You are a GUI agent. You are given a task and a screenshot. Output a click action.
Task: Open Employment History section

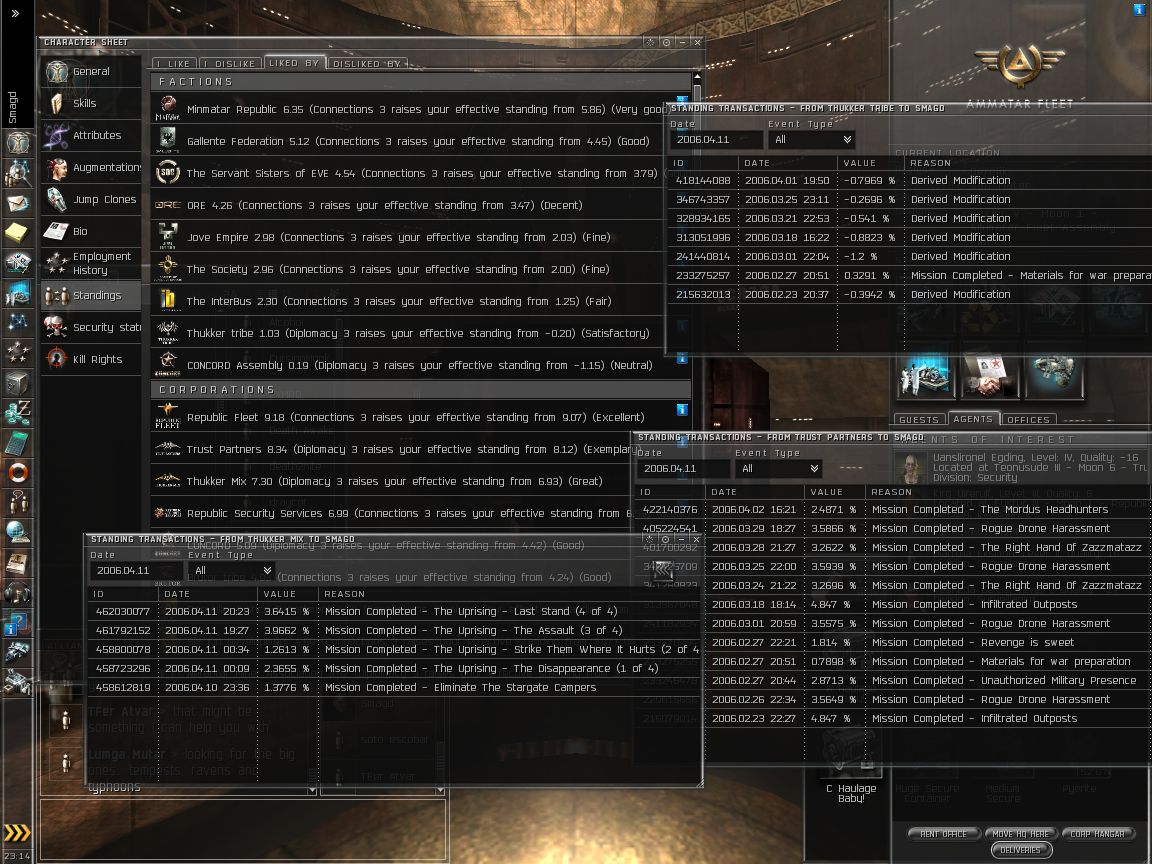click(x=91, y=263)
